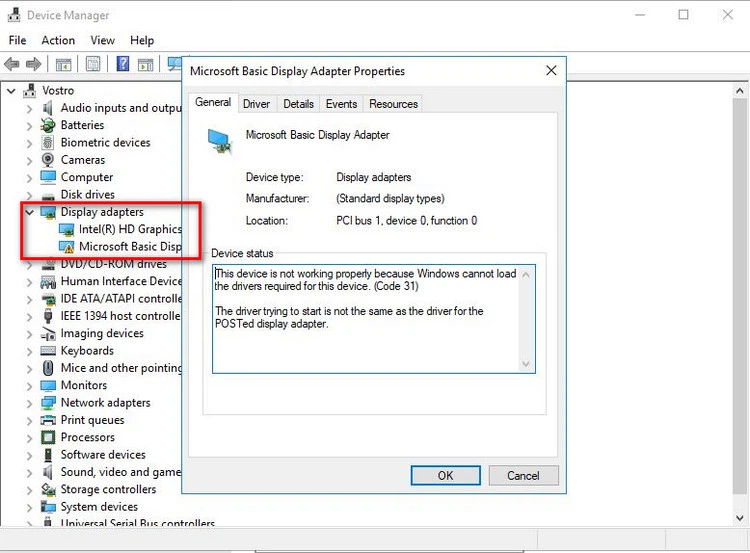This screenshot has width=750, height=553.
Task: Open the Action menu
Action: click(x=58, y=40)
